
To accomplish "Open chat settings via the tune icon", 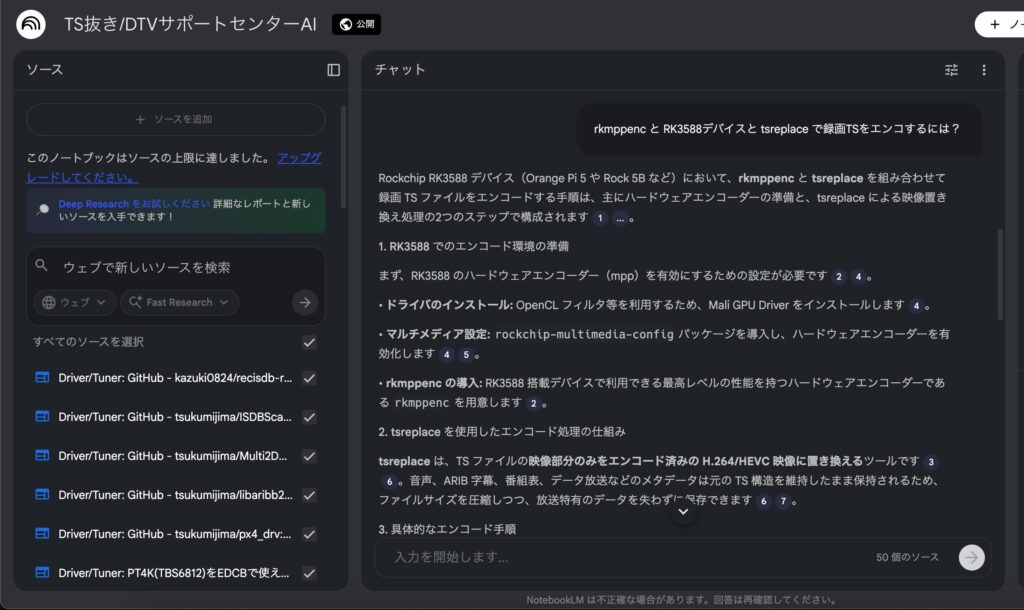I will pyautogui.click(x=951, y=70).
